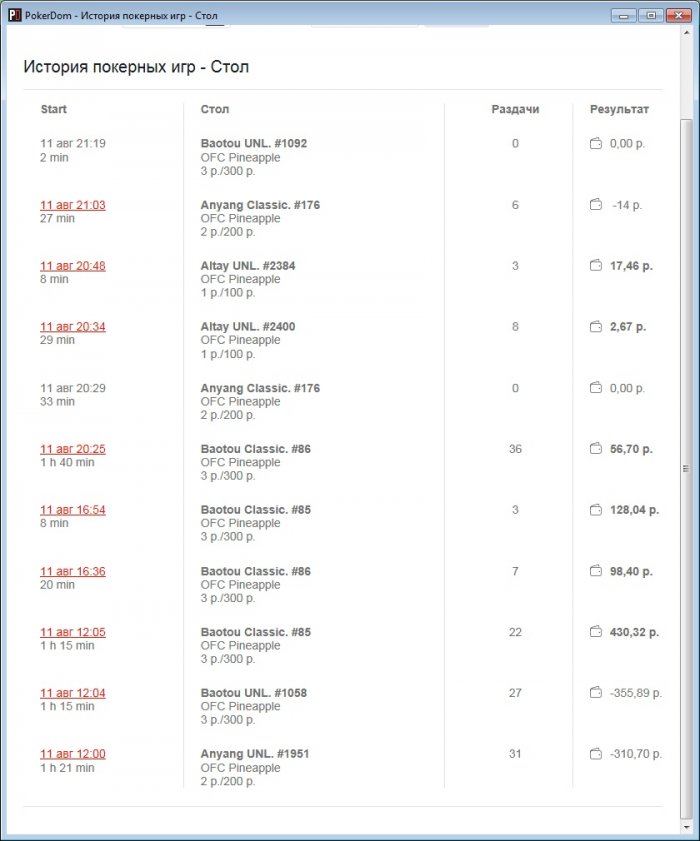Screen dimensions: 700x841
Task: Click wallet icon beside 56,70 р. result
Action: pyautogui.click(x=596, y=449)
